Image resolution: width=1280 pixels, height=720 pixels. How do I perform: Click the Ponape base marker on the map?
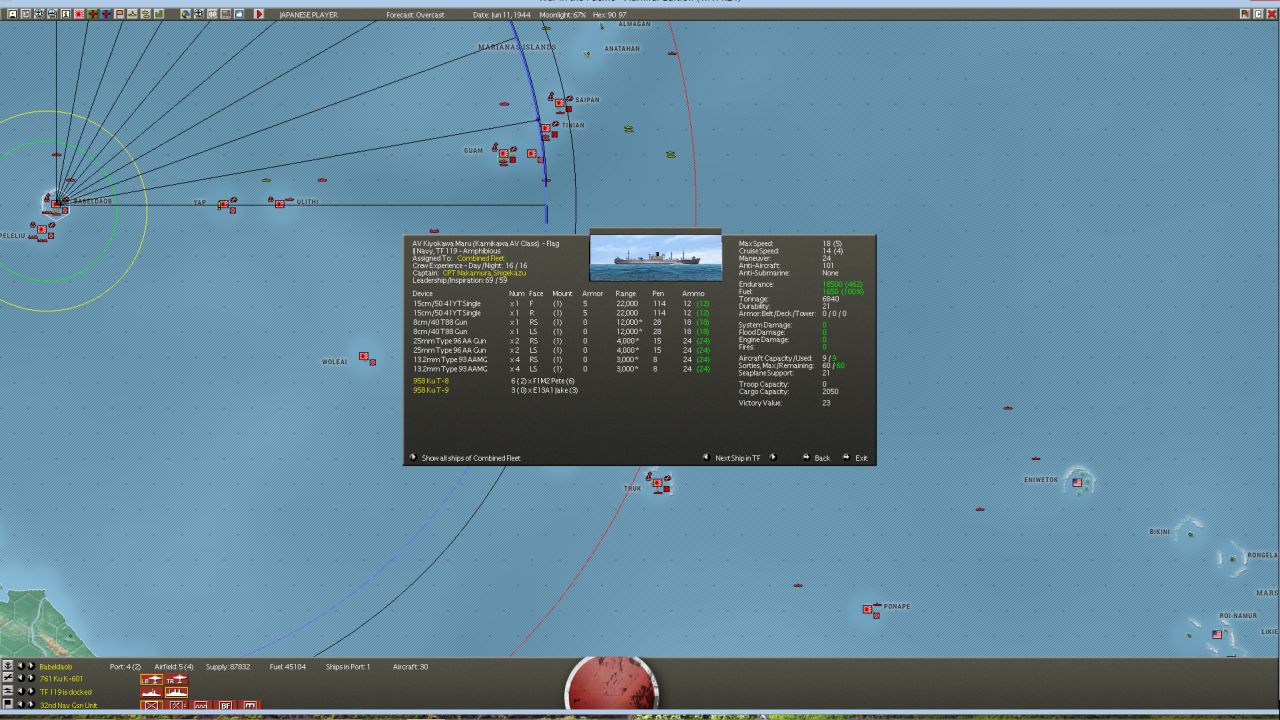pos(868,608)
